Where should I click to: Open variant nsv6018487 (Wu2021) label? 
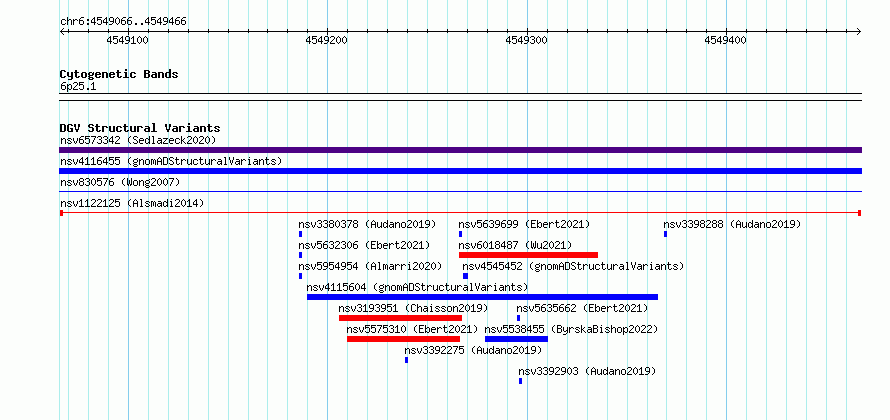click(515, 245)
